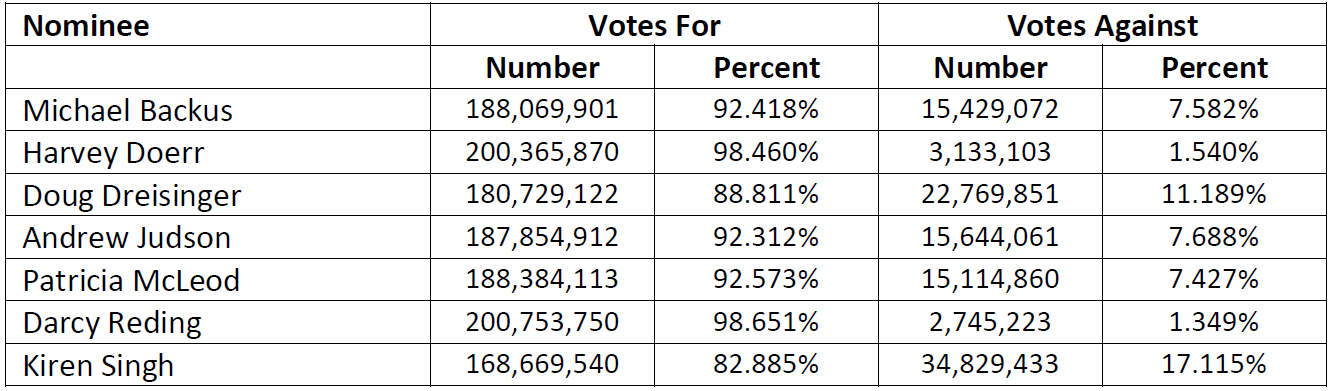The height and width of the screenshot is (391, 1331).
Task: Click the Percent subheader under Votes Against
Action: (1215, 68)
